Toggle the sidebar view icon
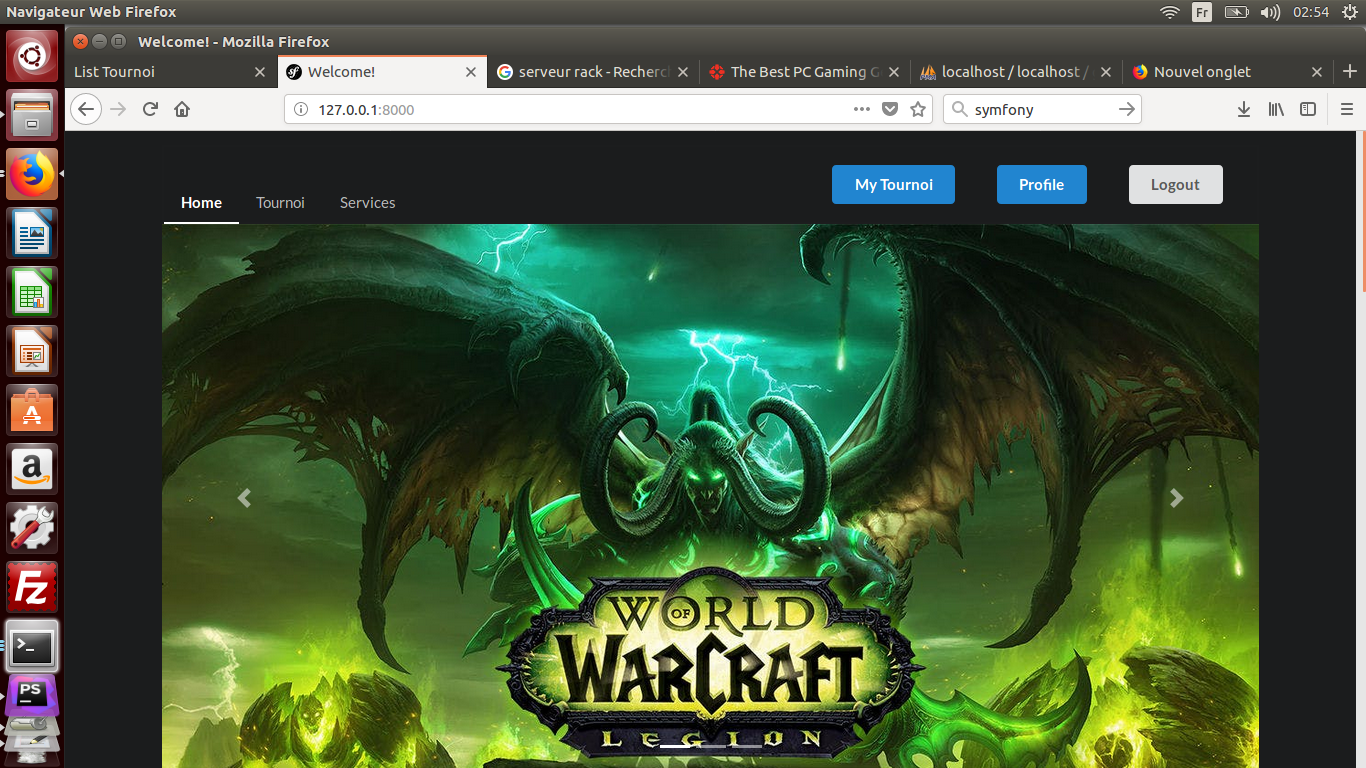This screenshot has height=768, width=1366. [x=1308, y=109]
